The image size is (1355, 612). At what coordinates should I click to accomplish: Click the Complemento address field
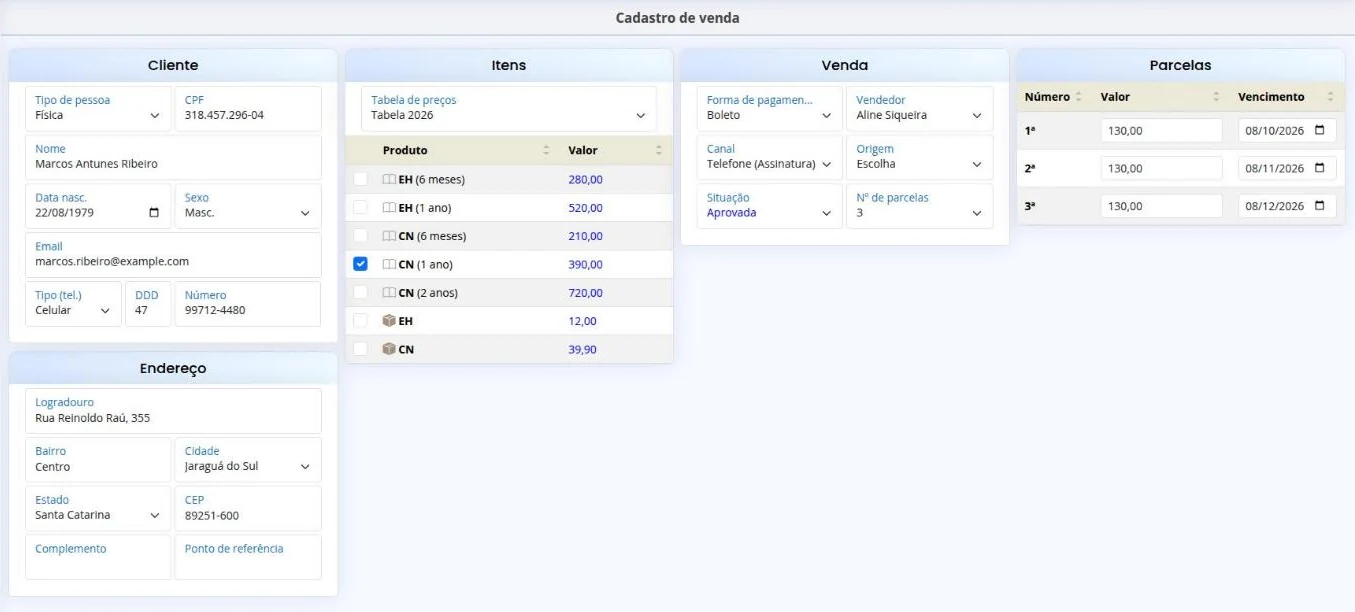(x=98, y=557)
